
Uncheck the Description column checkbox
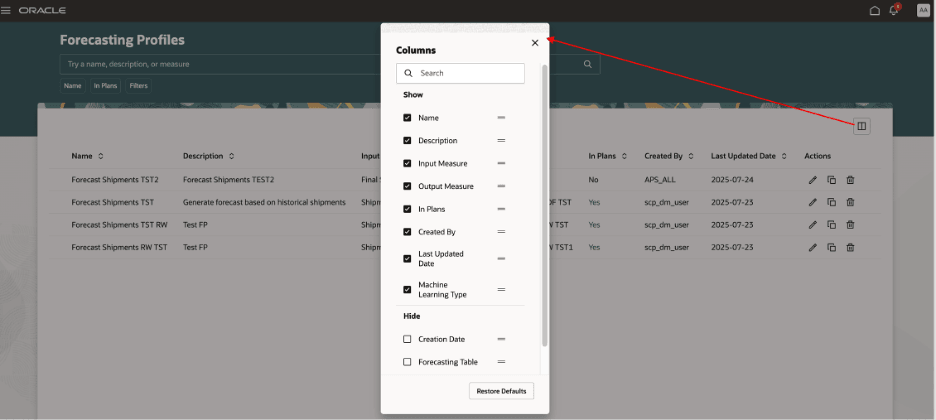coord(407,140)
